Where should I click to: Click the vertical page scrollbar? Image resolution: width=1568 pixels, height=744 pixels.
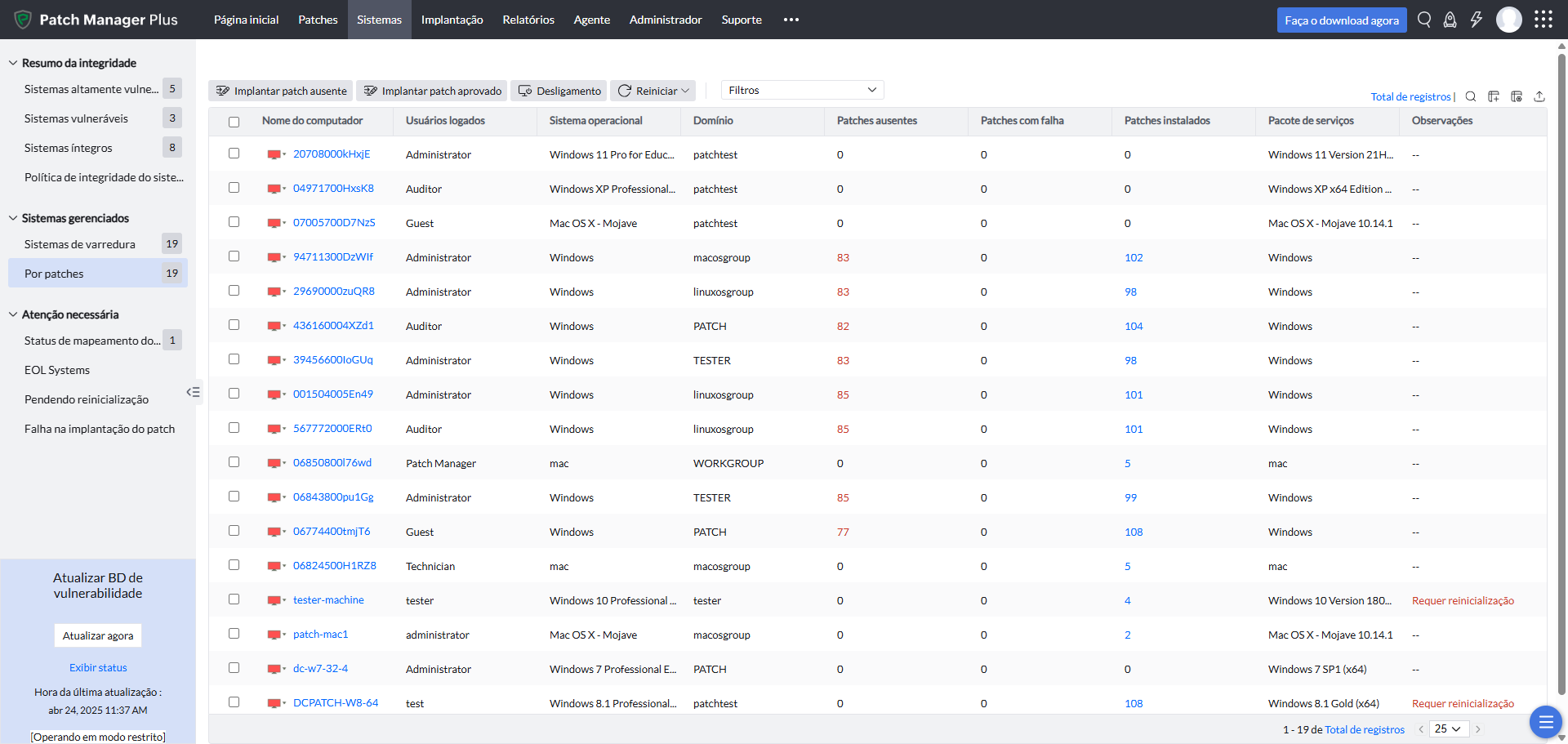pos(1561,368)
